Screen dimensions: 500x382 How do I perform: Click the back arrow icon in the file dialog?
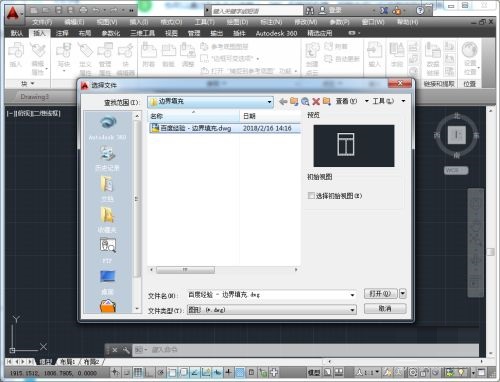pos(283,101)
